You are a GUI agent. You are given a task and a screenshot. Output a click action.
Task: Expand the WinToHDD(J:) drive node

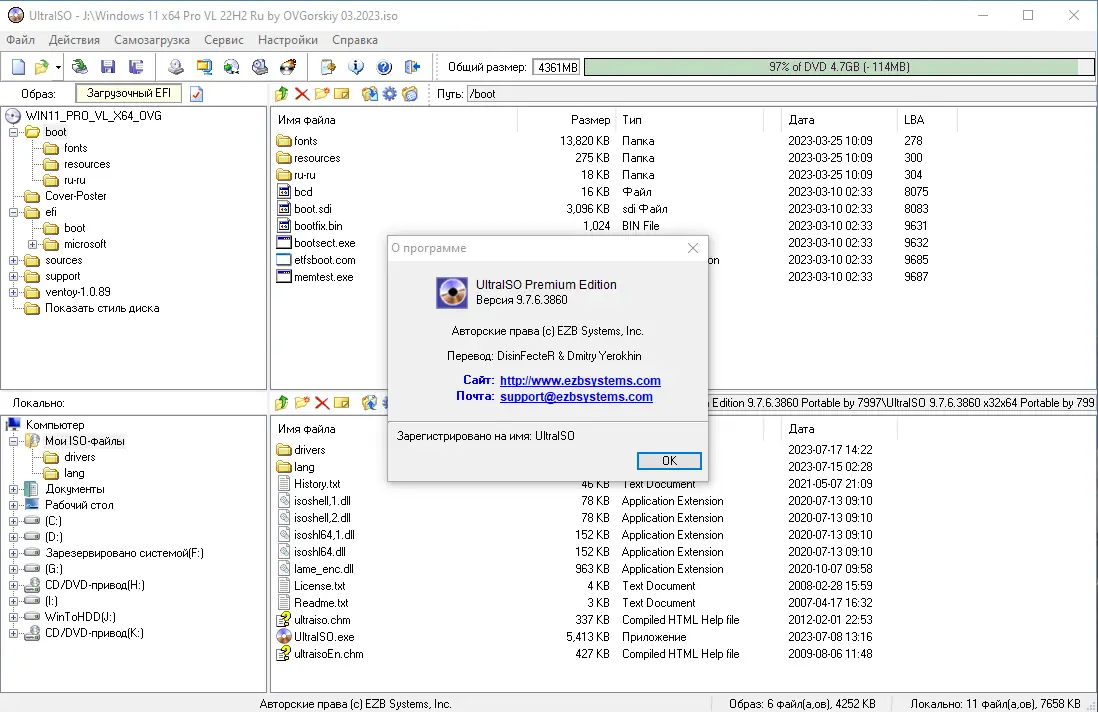13,617
